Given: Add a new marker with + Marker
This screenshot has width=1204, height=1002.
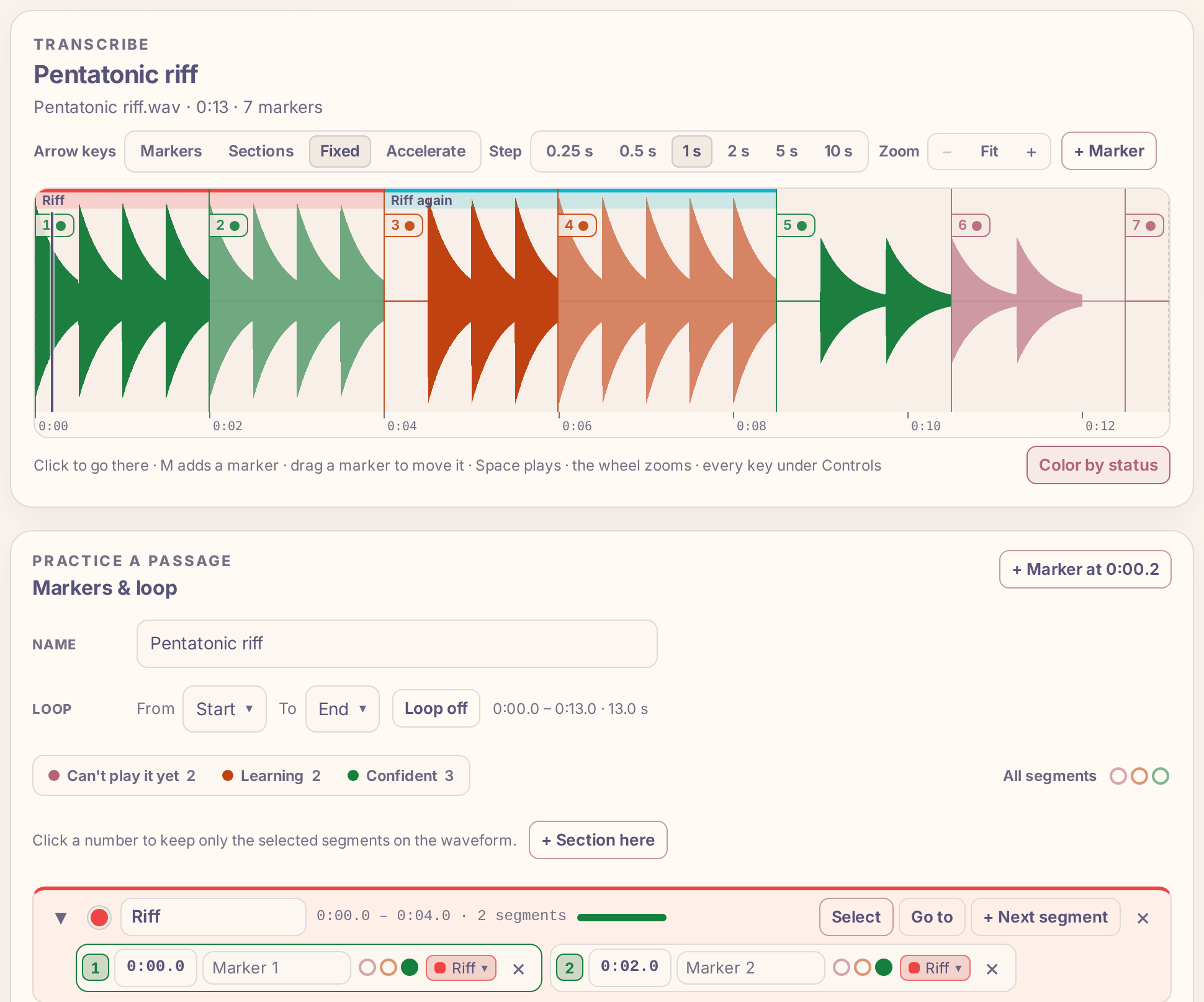Looking at the screenshot, I should pyautogui.click(x=1108, y=151).
